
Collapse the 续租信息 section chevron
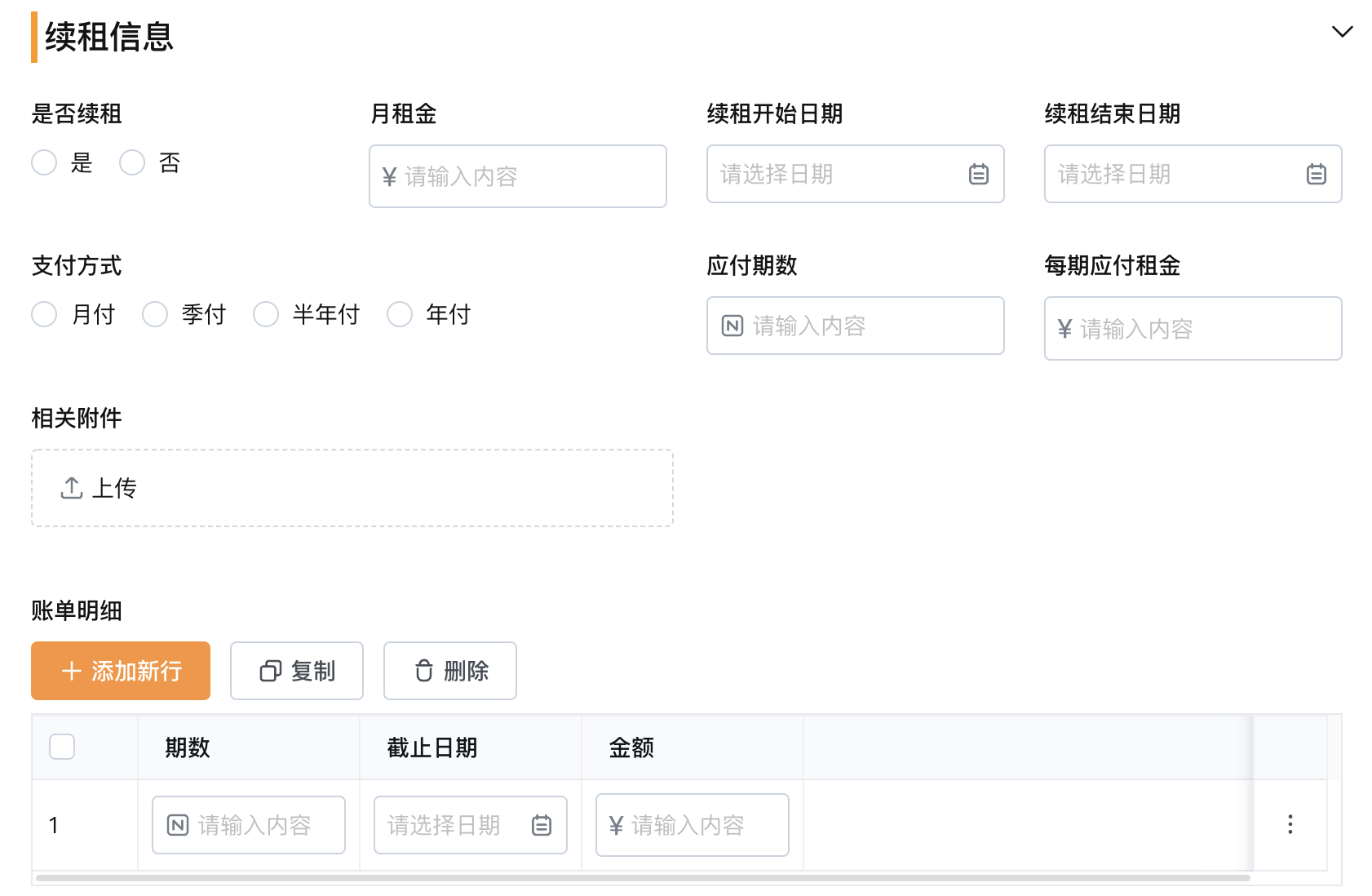[1342, 32]
